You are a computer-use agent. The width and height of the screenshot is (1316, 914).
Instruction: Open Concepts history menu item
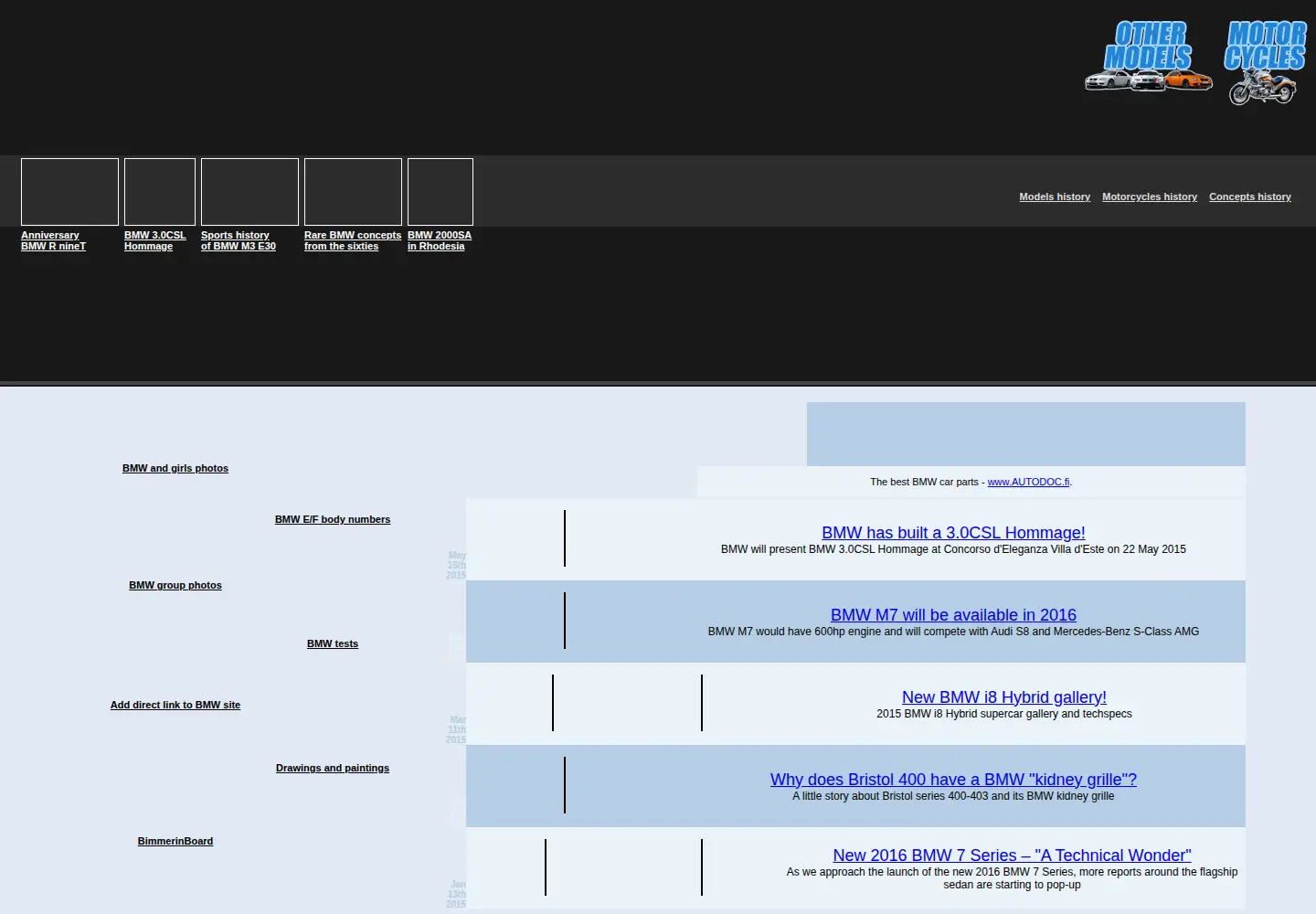pos(1250,197)
